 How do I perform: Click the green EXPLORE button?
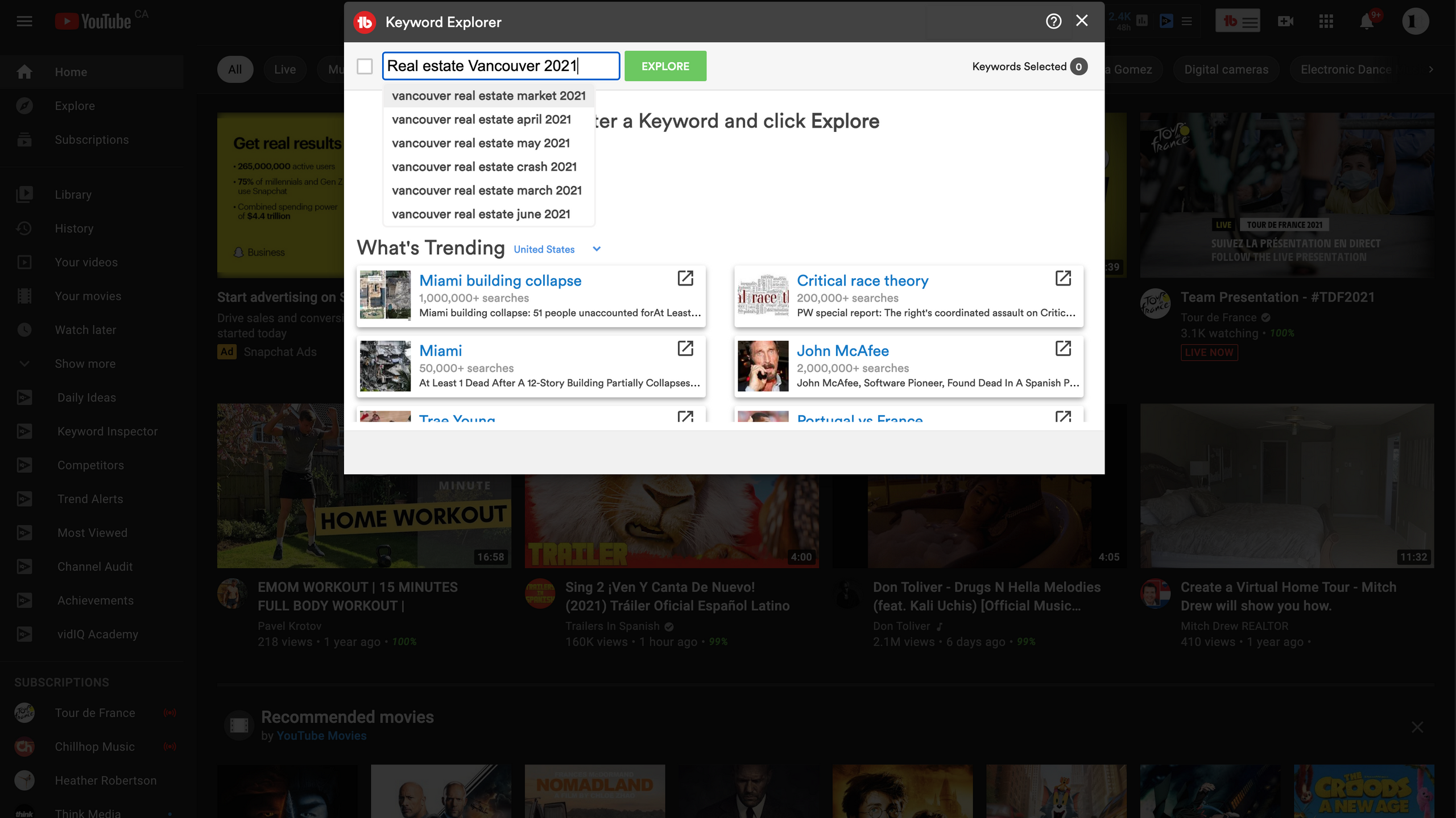point(665,66)
